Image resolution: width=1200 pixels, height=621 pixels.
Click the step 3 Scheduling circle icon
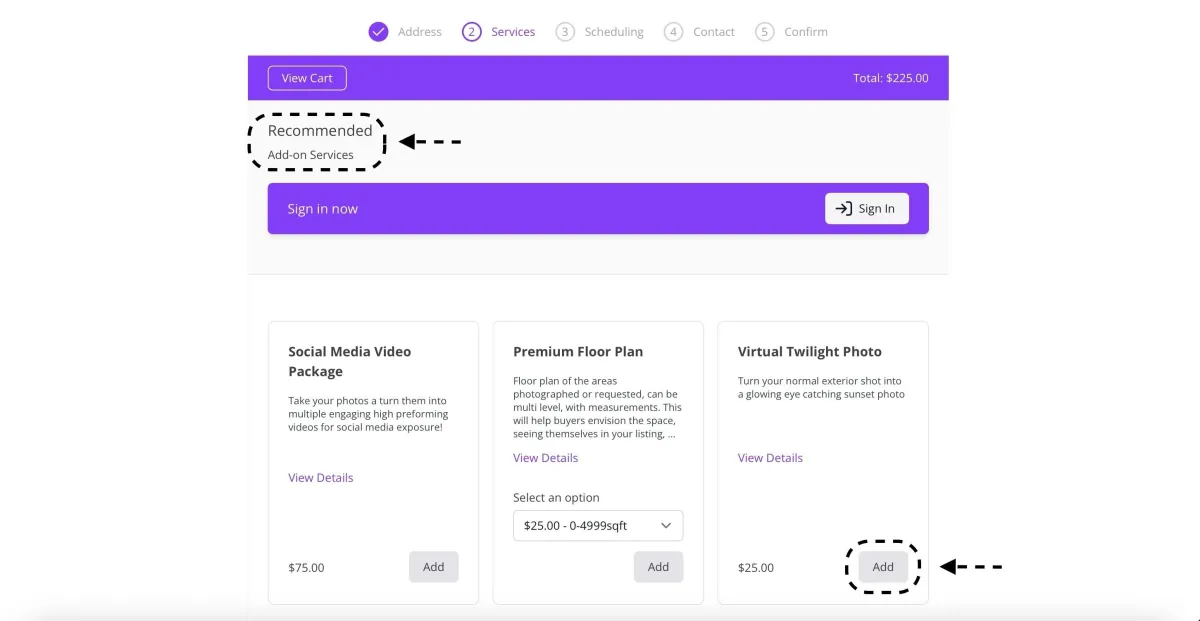565,32
